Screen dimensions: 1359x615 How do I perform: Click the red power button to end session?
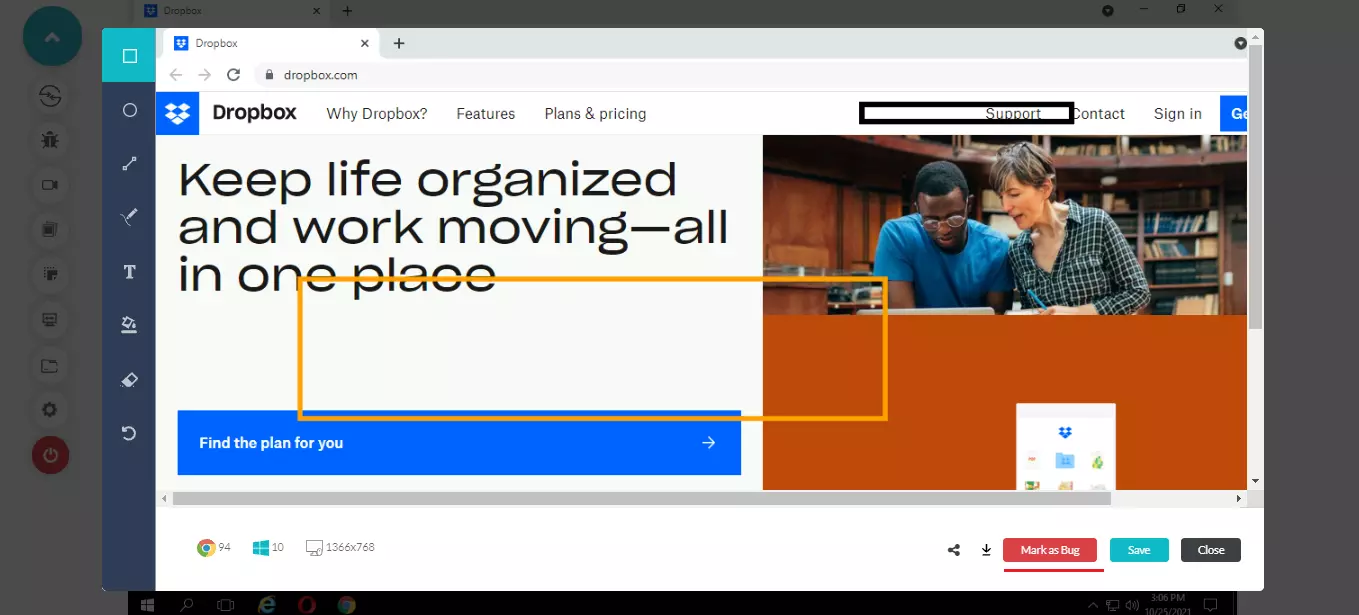pos(50,456)
